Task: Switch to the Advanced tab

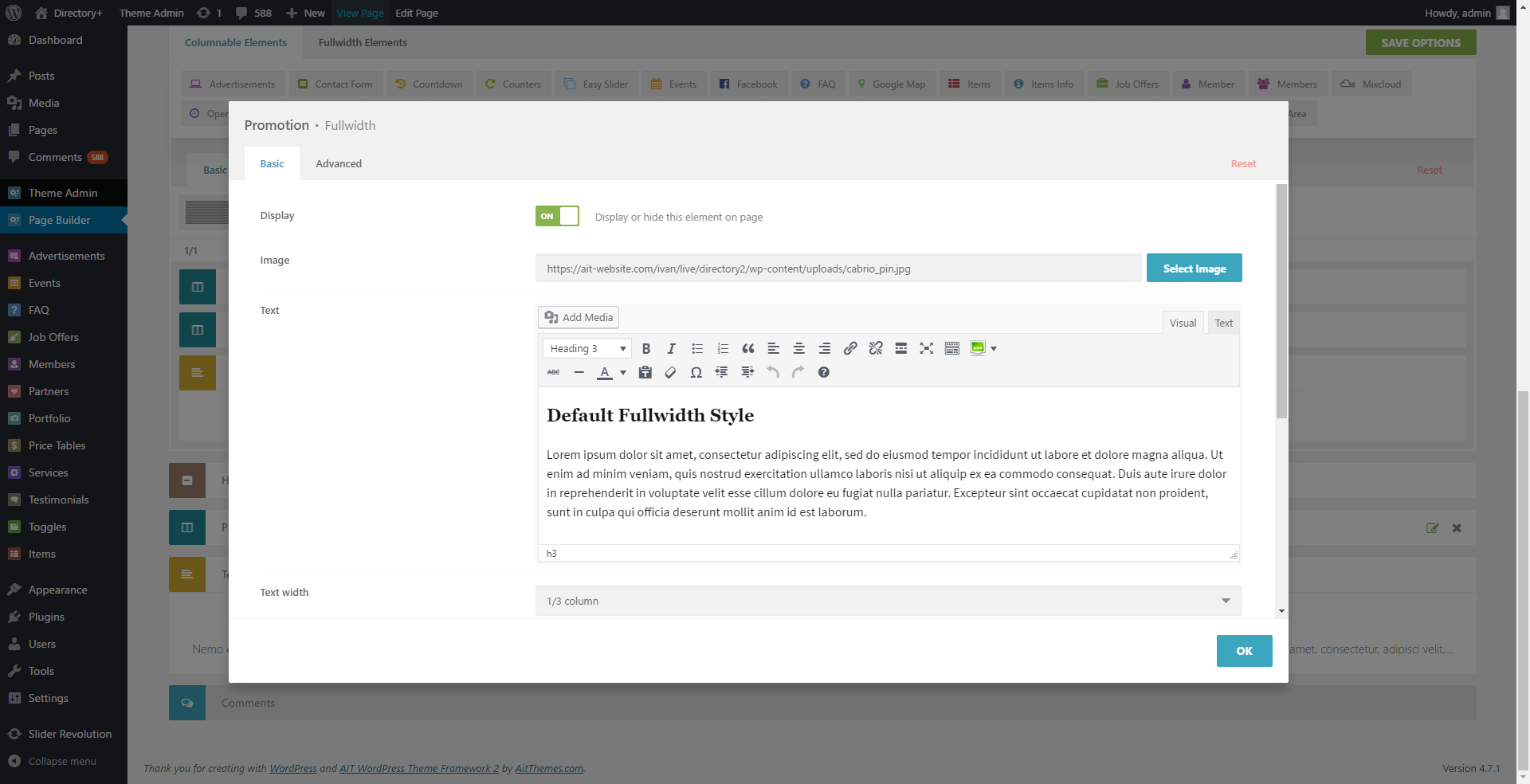Action: (339, 163)
